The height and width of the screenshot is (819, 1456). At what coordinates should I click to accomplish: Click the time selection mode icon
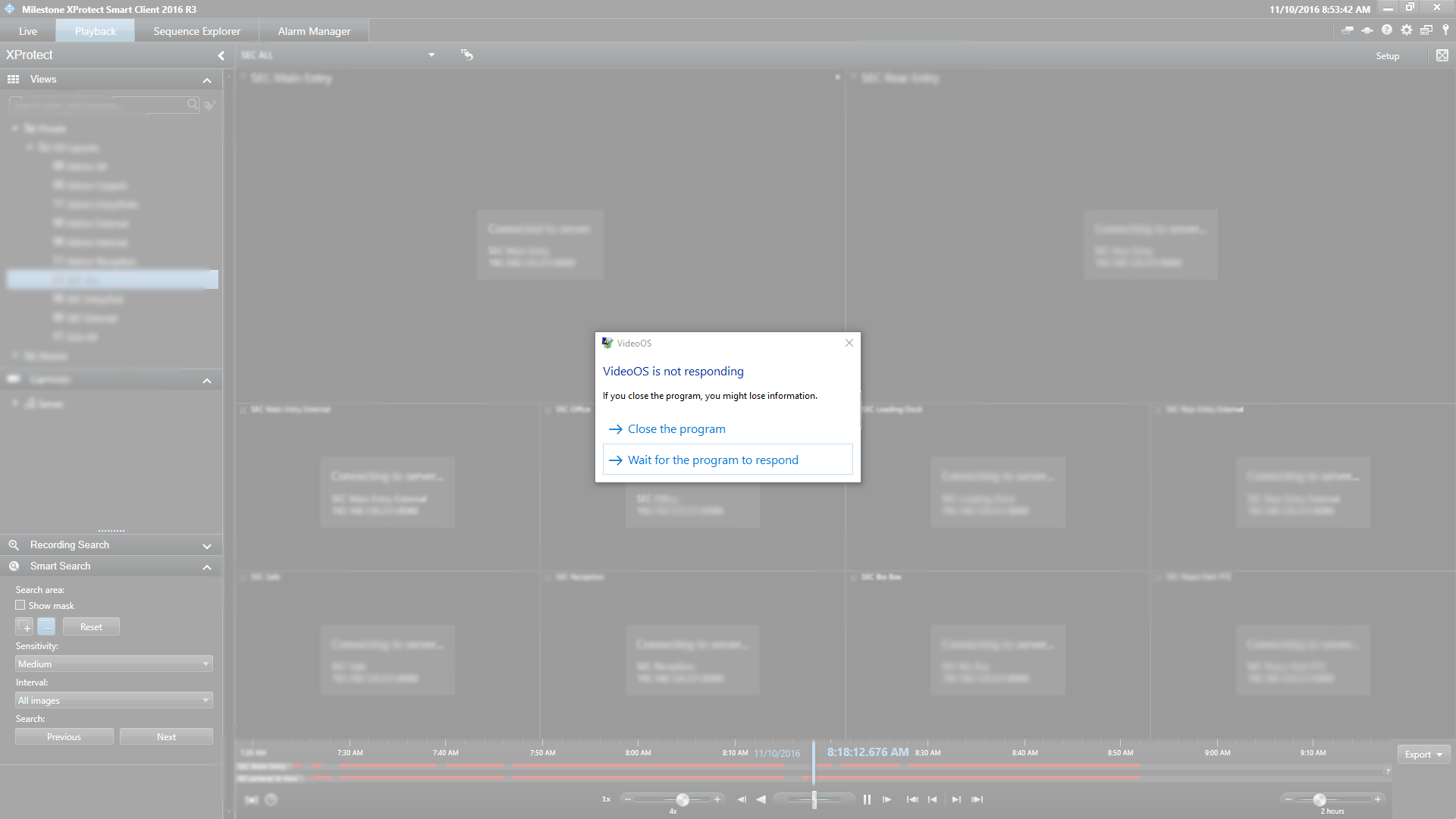pos(252,799)
